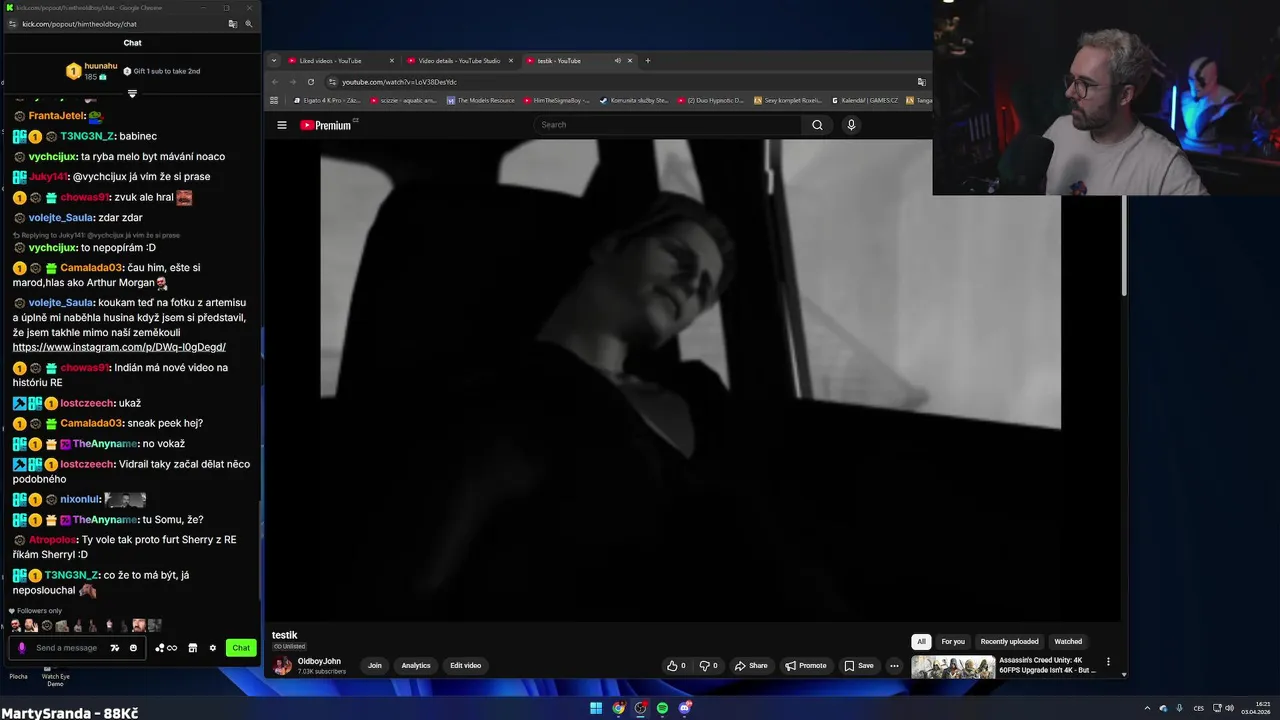This screenshot has height=720, width=1280.
Task: Open Discord from the taskbar
Action: (x=685, y=708)
